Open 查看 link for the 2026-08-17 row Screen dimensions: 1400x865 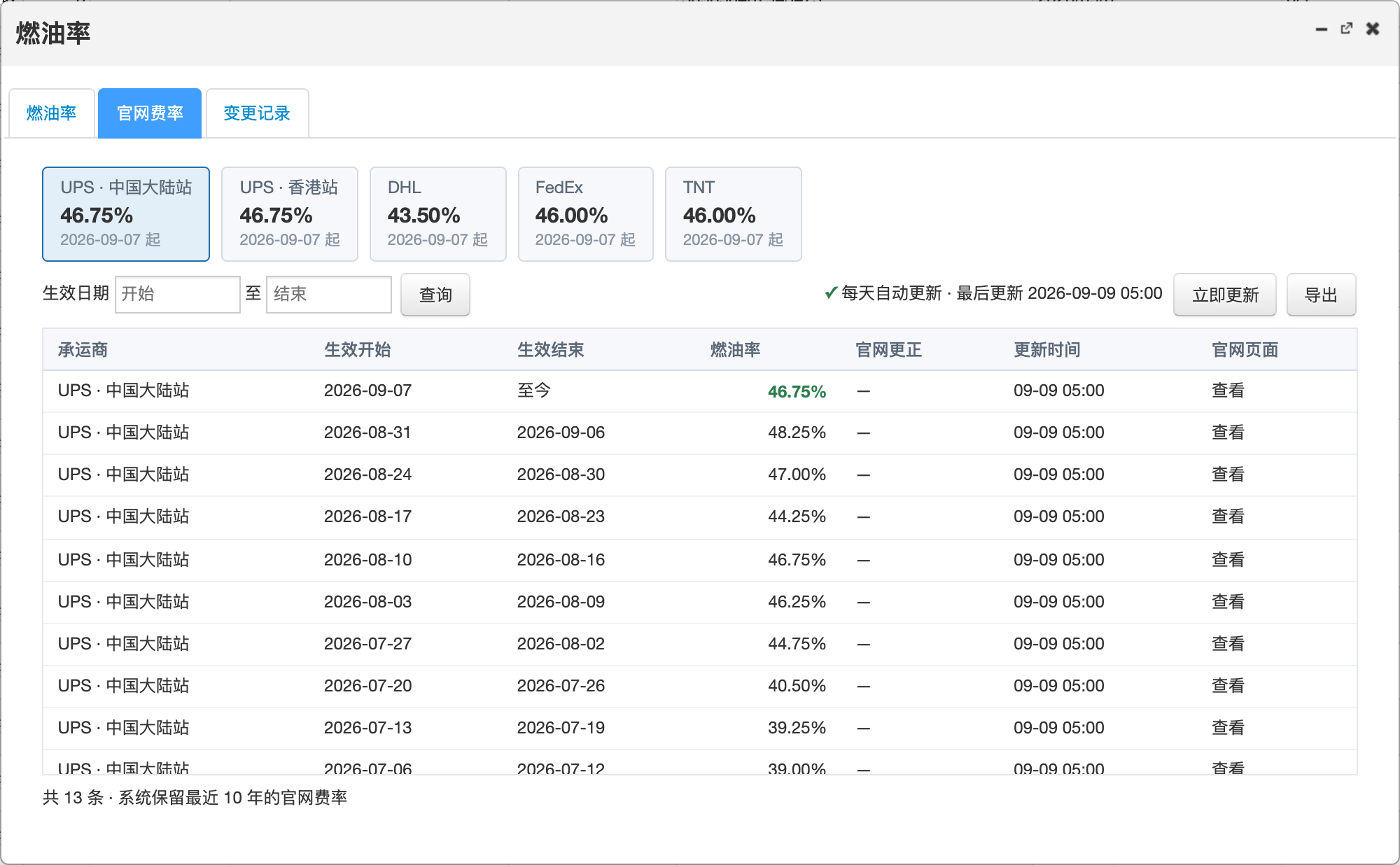[x=1228, y=516]
